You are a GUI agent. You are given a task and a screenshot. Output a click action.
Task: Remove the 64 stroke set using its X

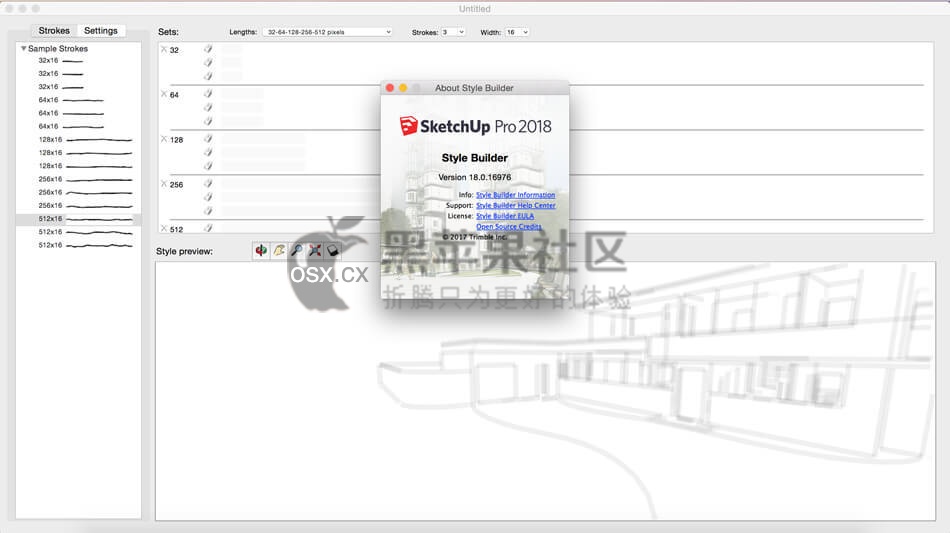164,94
